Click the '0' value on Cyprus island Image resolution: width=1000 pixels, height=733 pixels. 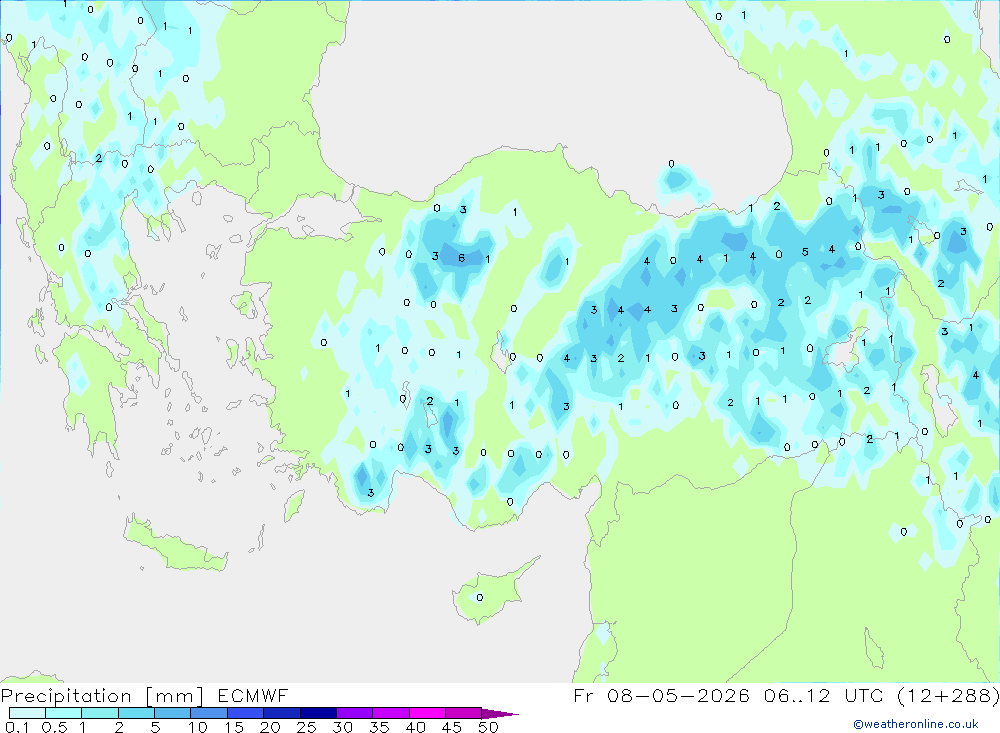coord(480,598)
